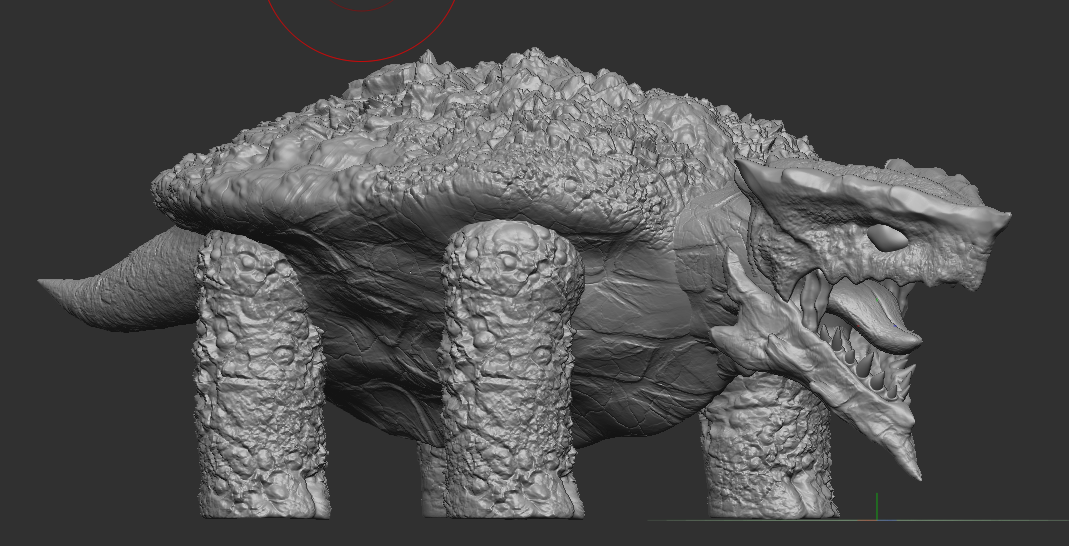Click the front-left bumpy leg of the creature
The image size is (1069, 546).
[259, 375]
